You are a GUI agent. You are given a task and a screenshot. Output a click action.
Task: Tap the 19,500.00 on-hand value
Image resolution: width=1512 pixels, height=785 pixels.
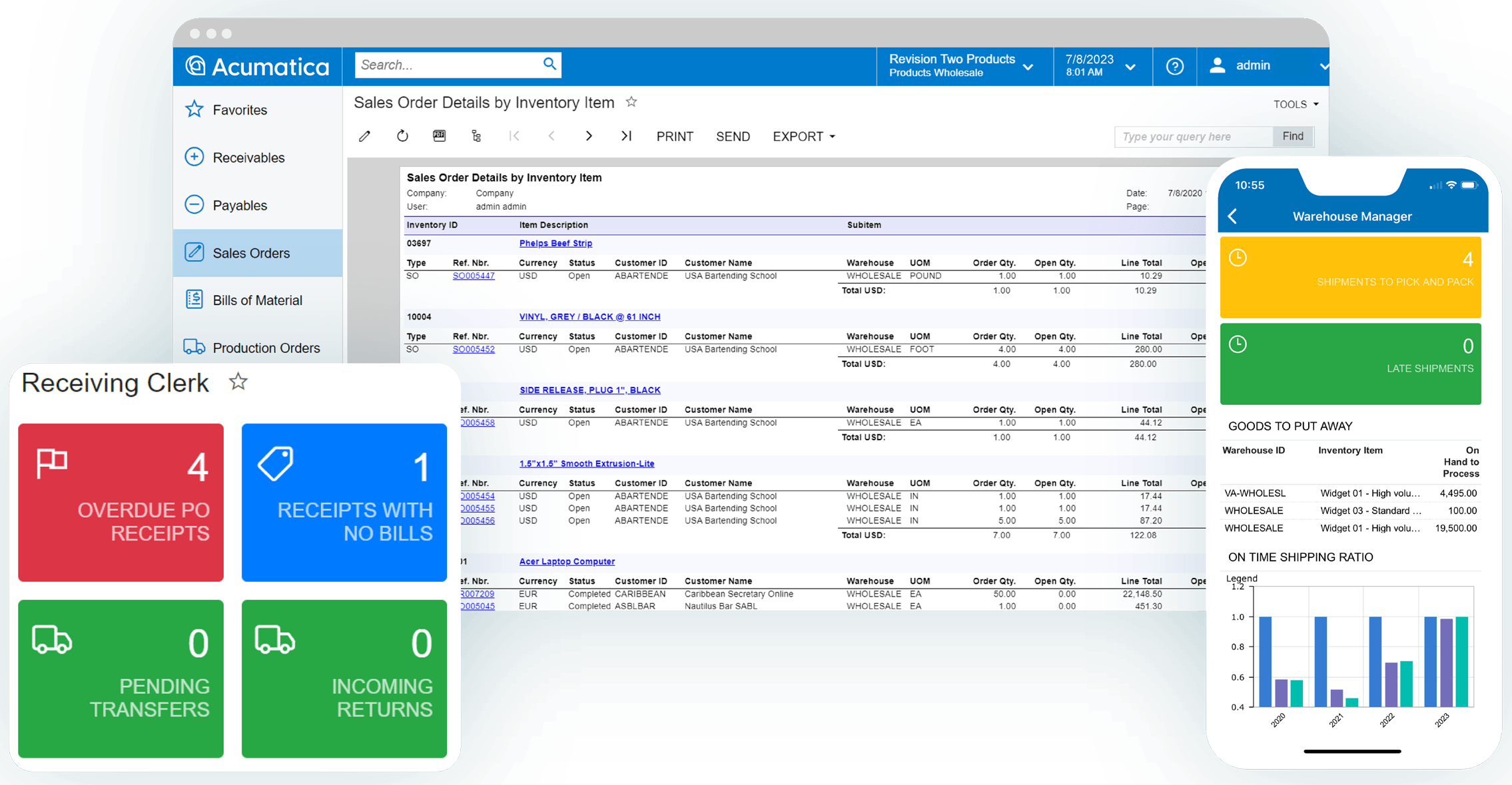1455,528
